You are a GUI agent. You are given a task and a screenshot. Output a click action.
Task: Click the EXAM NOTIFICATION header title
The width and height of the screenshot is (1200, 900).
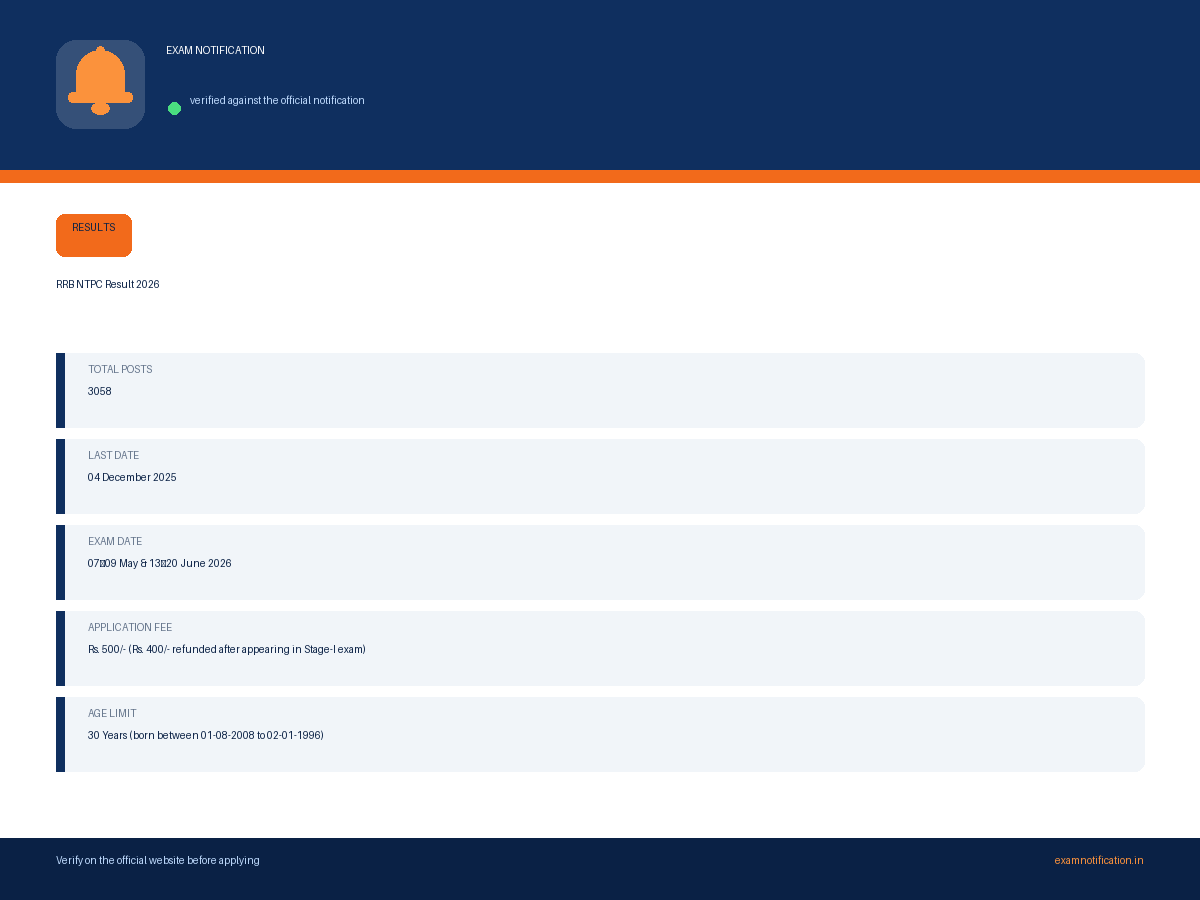(x=215, y=50)
